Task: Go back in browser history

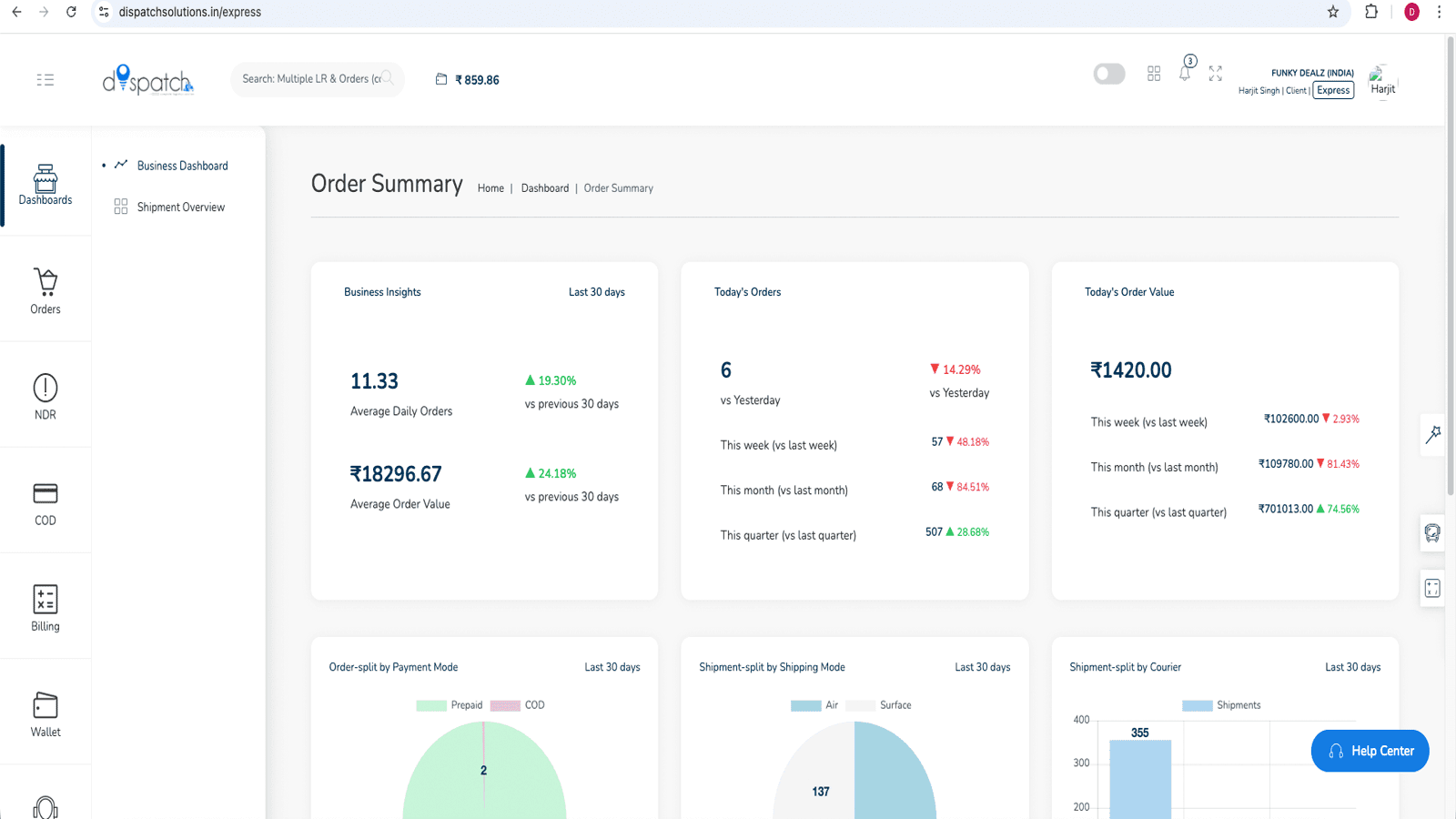Action: point(16,12)
